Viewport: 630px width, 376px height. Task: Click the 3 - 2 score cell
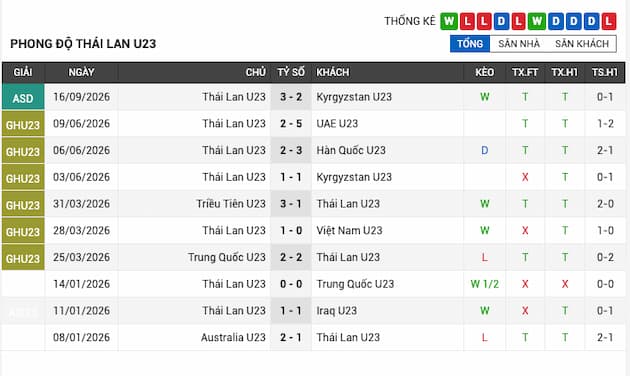pyautogui.click(x=291, y=97)
